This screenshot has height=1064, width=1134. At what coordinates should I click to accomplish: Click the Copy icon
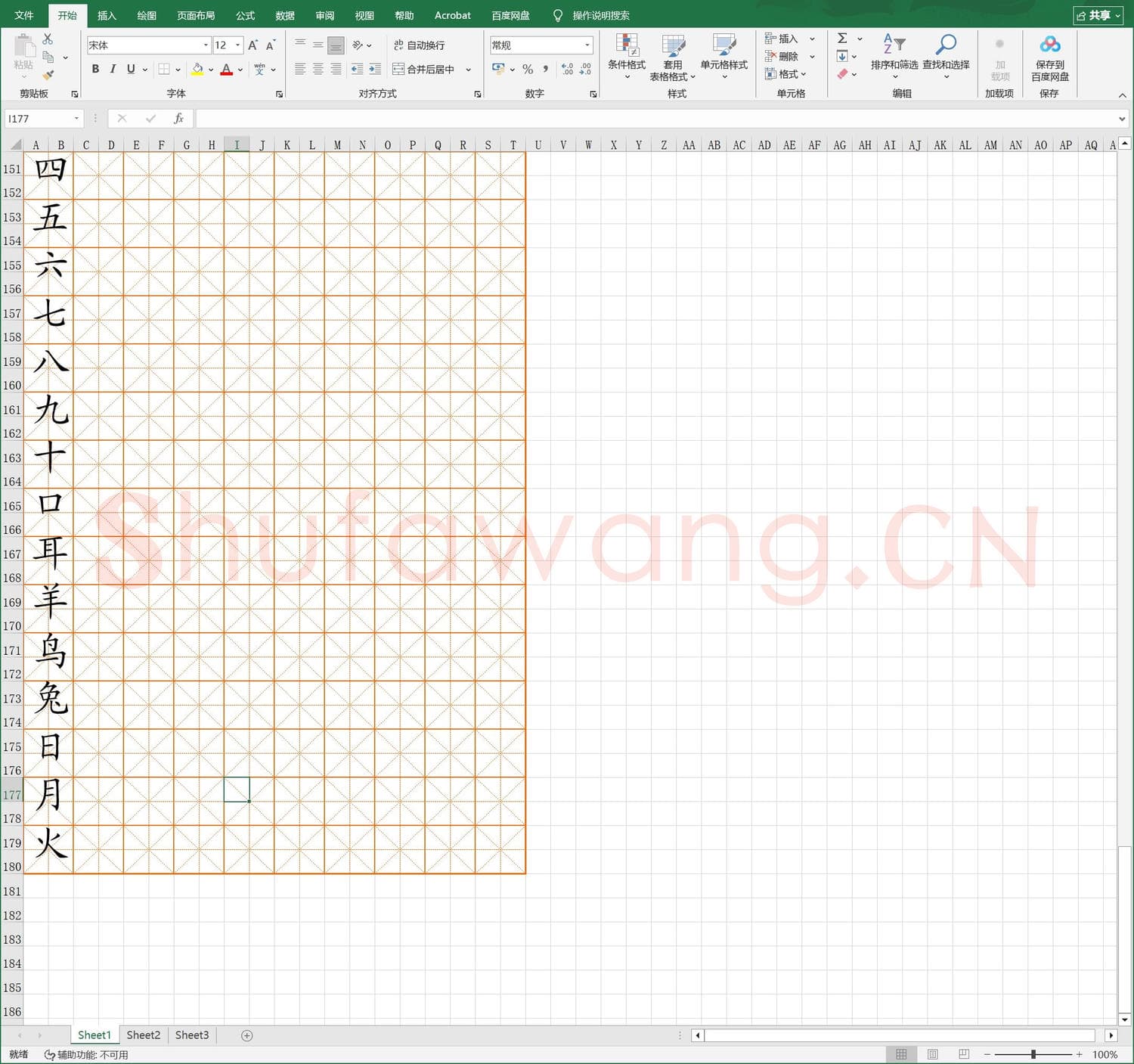48,57
